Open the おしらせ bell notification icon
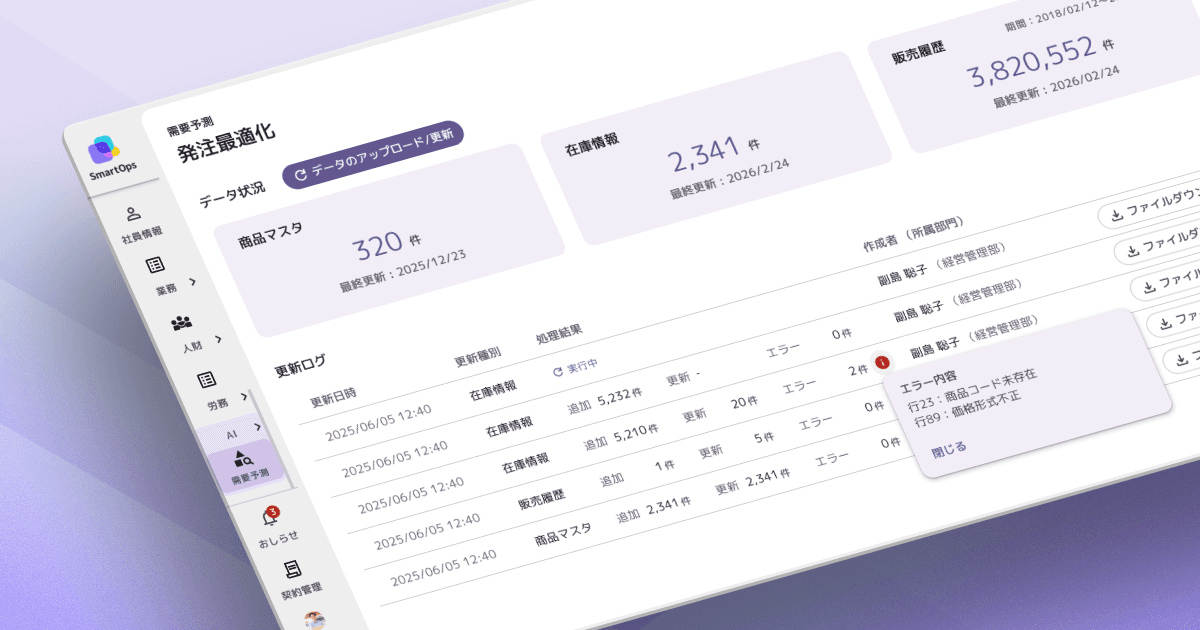The image size is (1200, 630). pos(268,516)
